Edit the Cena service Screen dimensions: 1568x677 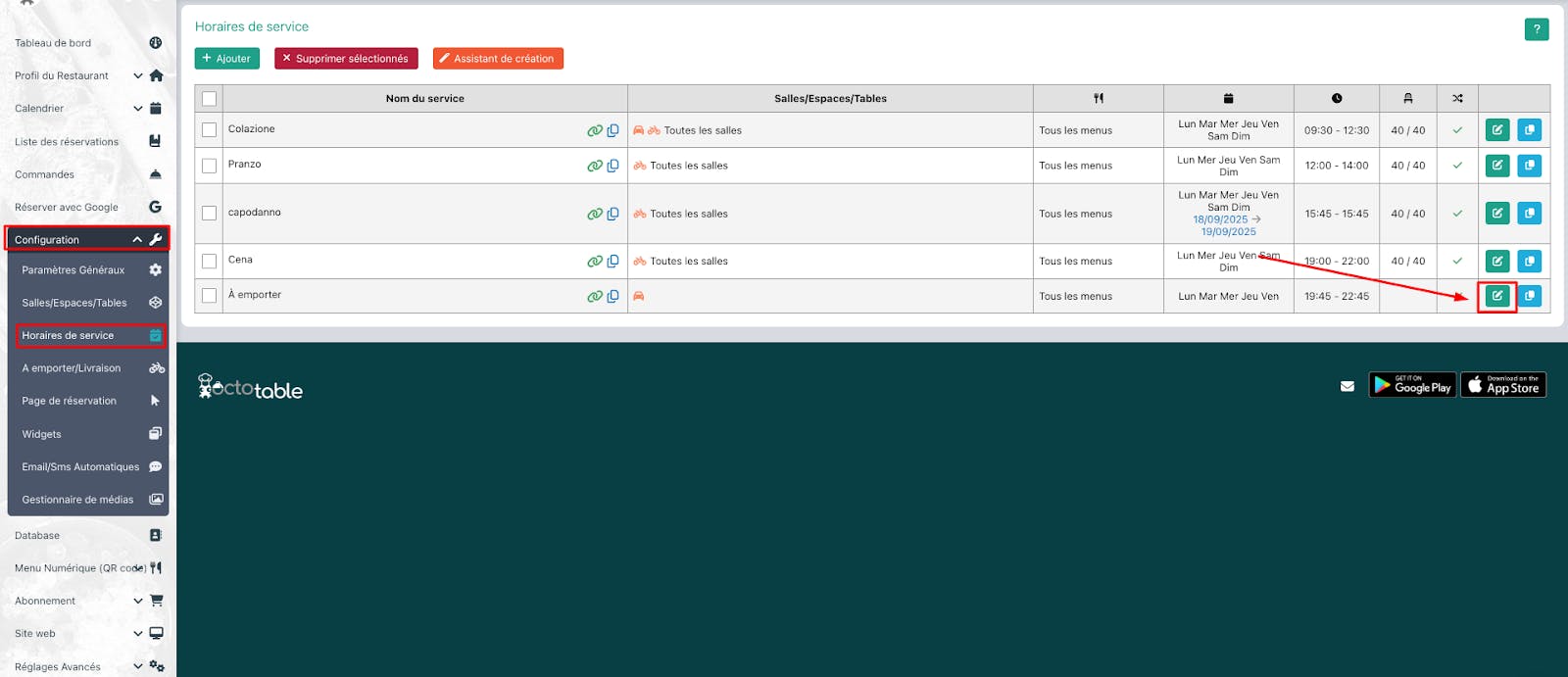pos(1496,262)
